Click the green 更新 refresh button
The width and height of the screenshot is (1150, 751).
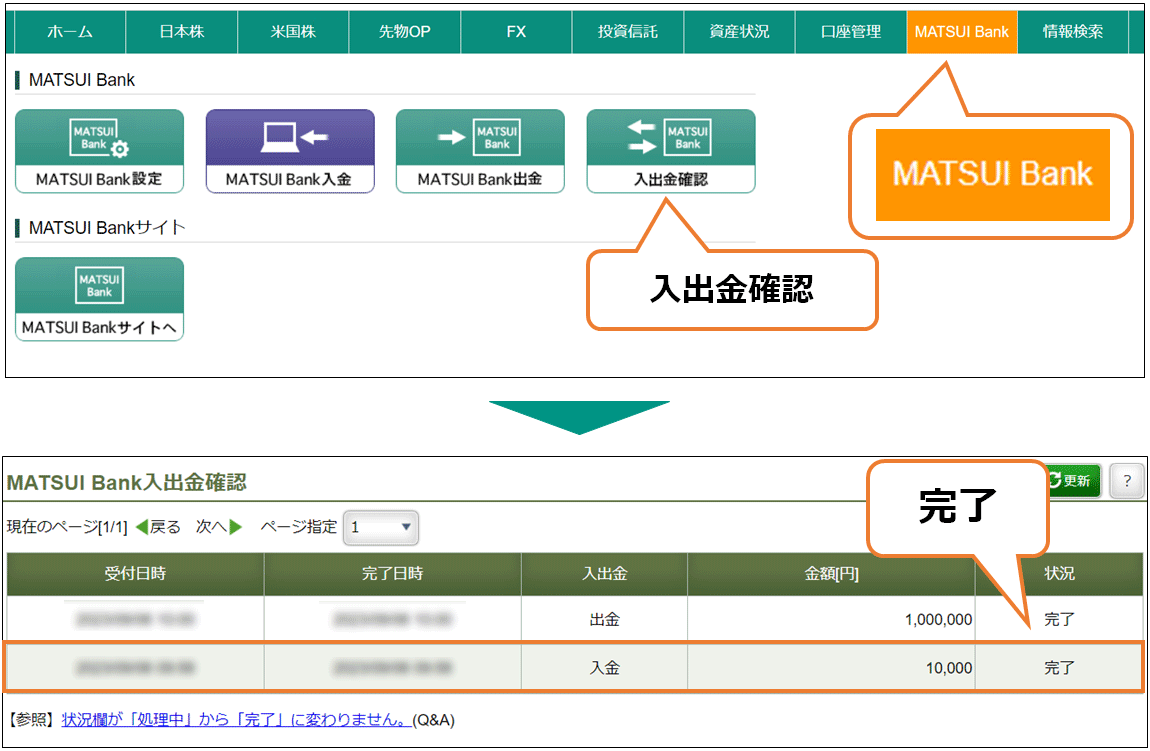tap(1073, 481)
